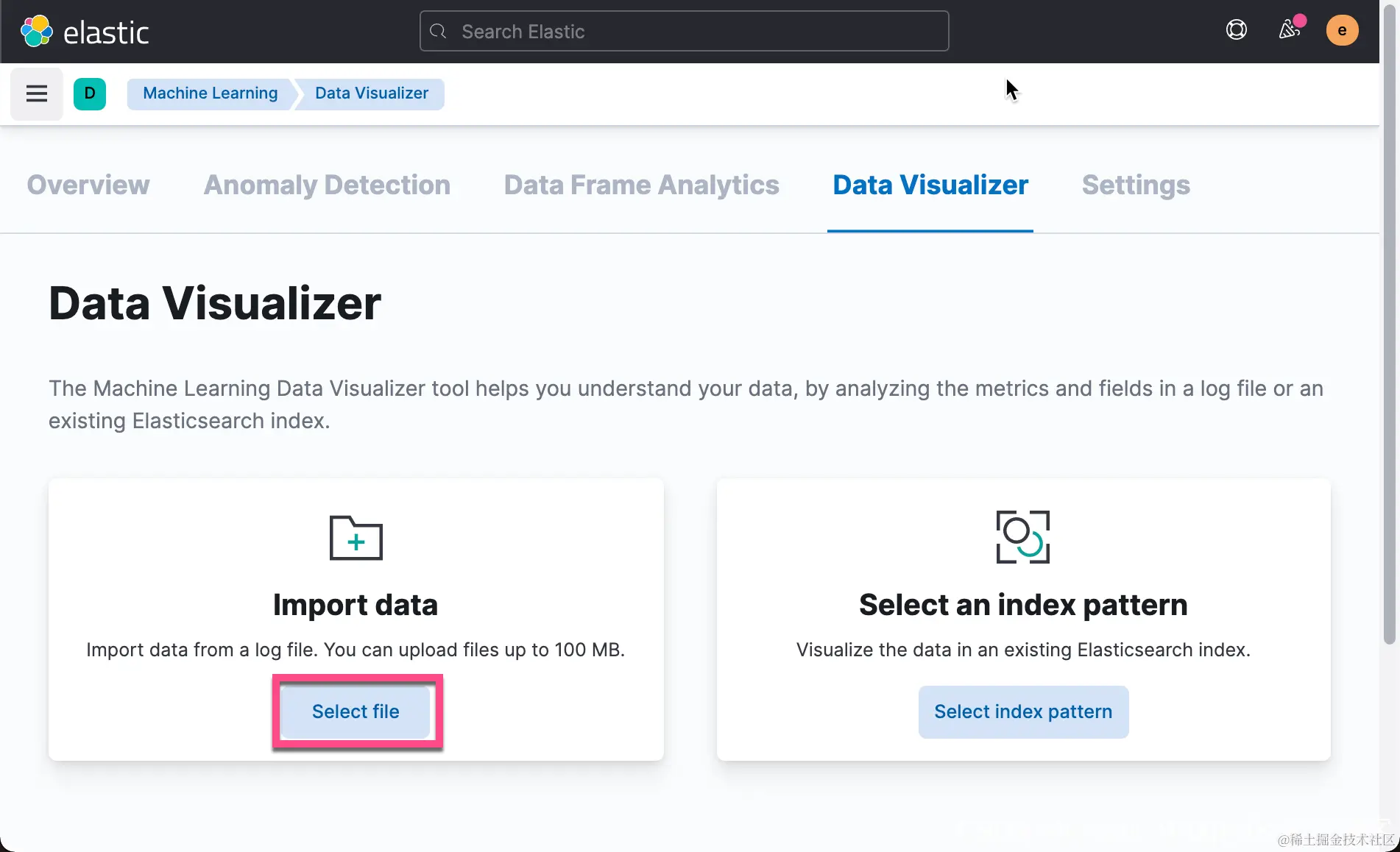Focus the Search Elastic field
Image resolution: width=1400 pixels, height=852 pixels.
684,31
